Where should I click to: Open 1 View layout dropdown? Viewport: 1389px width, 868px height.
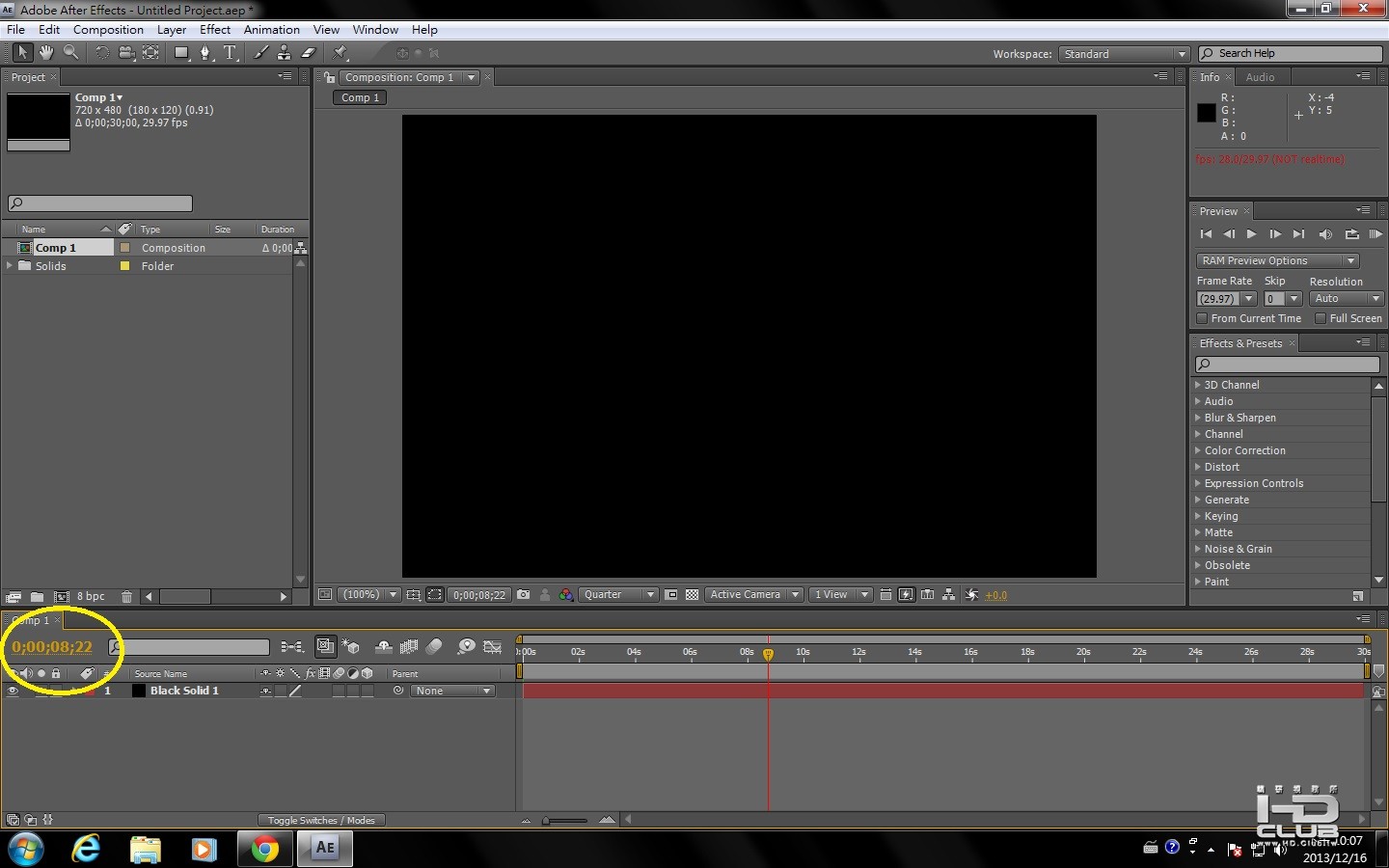tap(840, 595)
